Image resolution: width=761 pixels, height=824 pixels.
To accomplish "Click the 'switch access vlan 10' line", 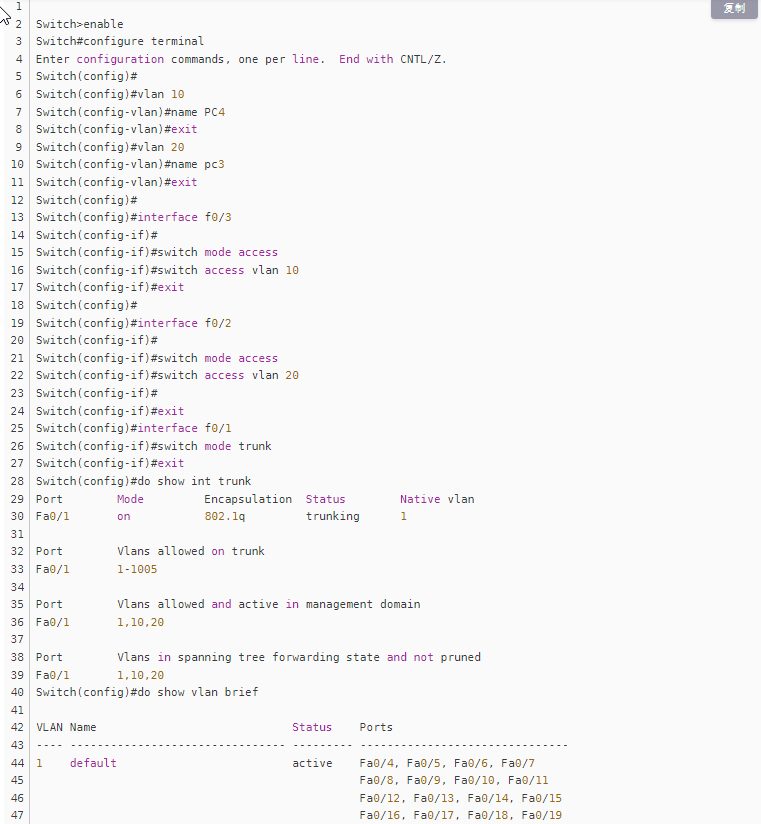I will pos(167,271).
